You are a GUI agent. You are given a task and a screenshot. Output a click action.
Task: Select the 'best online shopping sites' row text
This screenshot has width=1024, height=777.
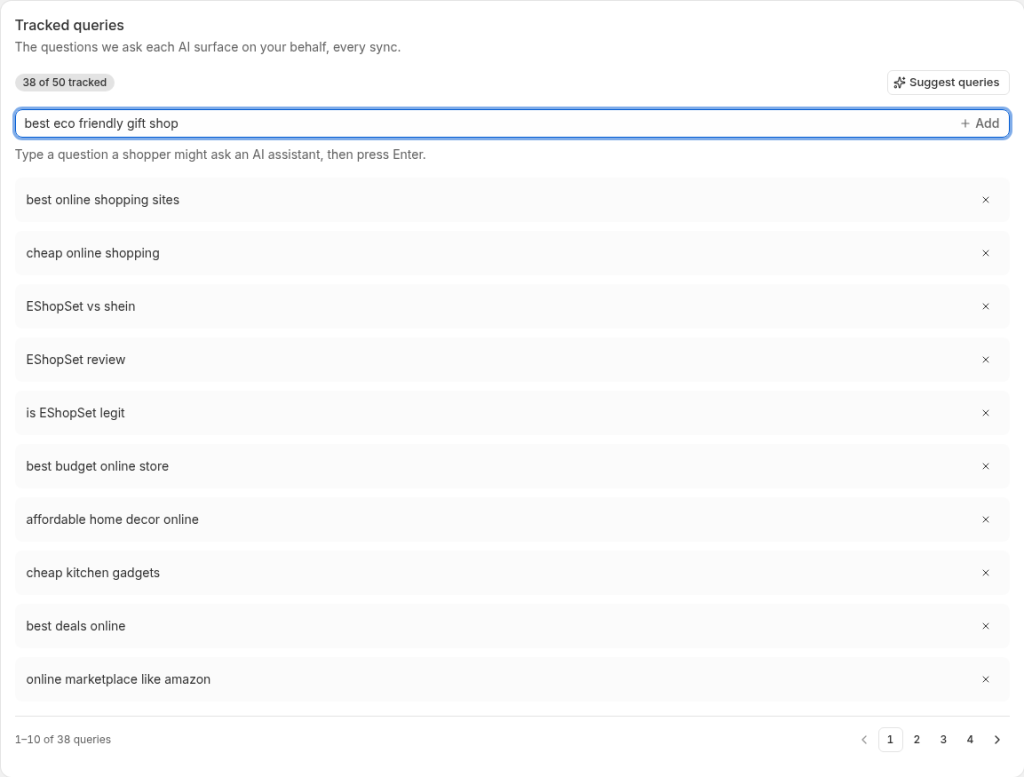pos(103,200)
